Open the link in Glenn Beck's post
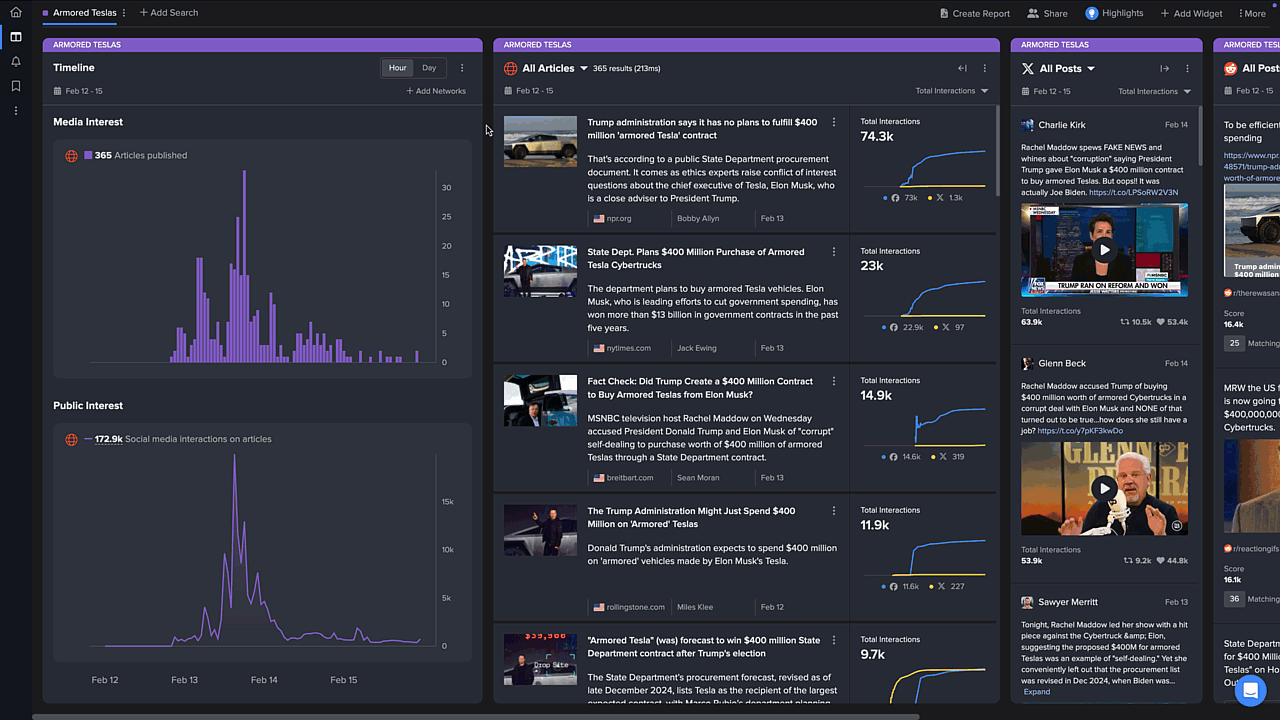 pos(1080,431)
